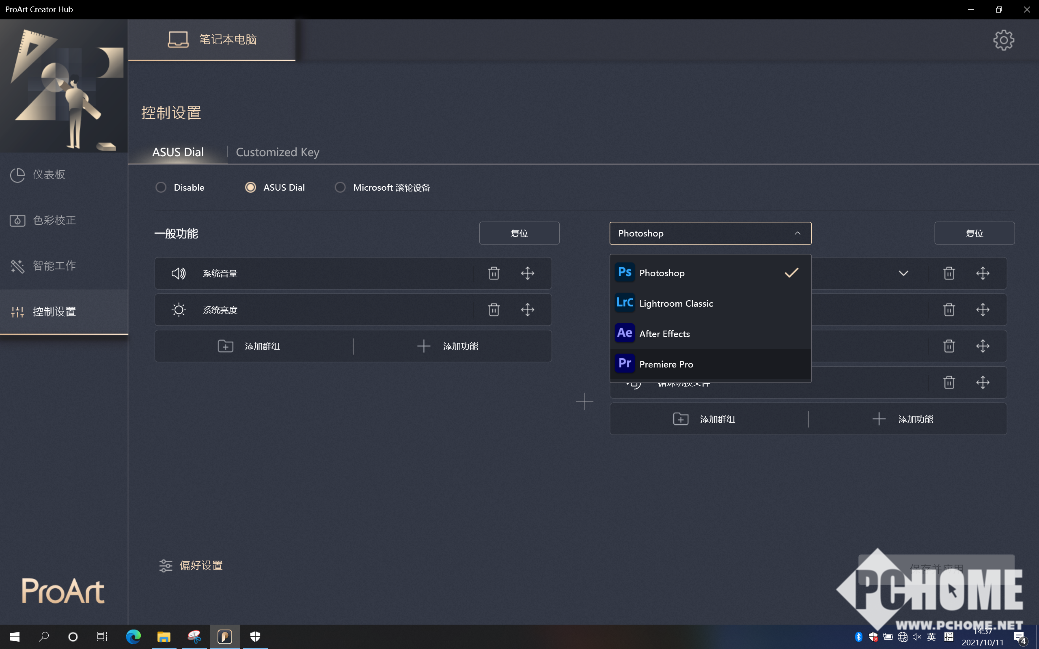Choose Premiere Pro from the application list
The height and width of the screenshot is (649, 1039).
coord(710,364)
